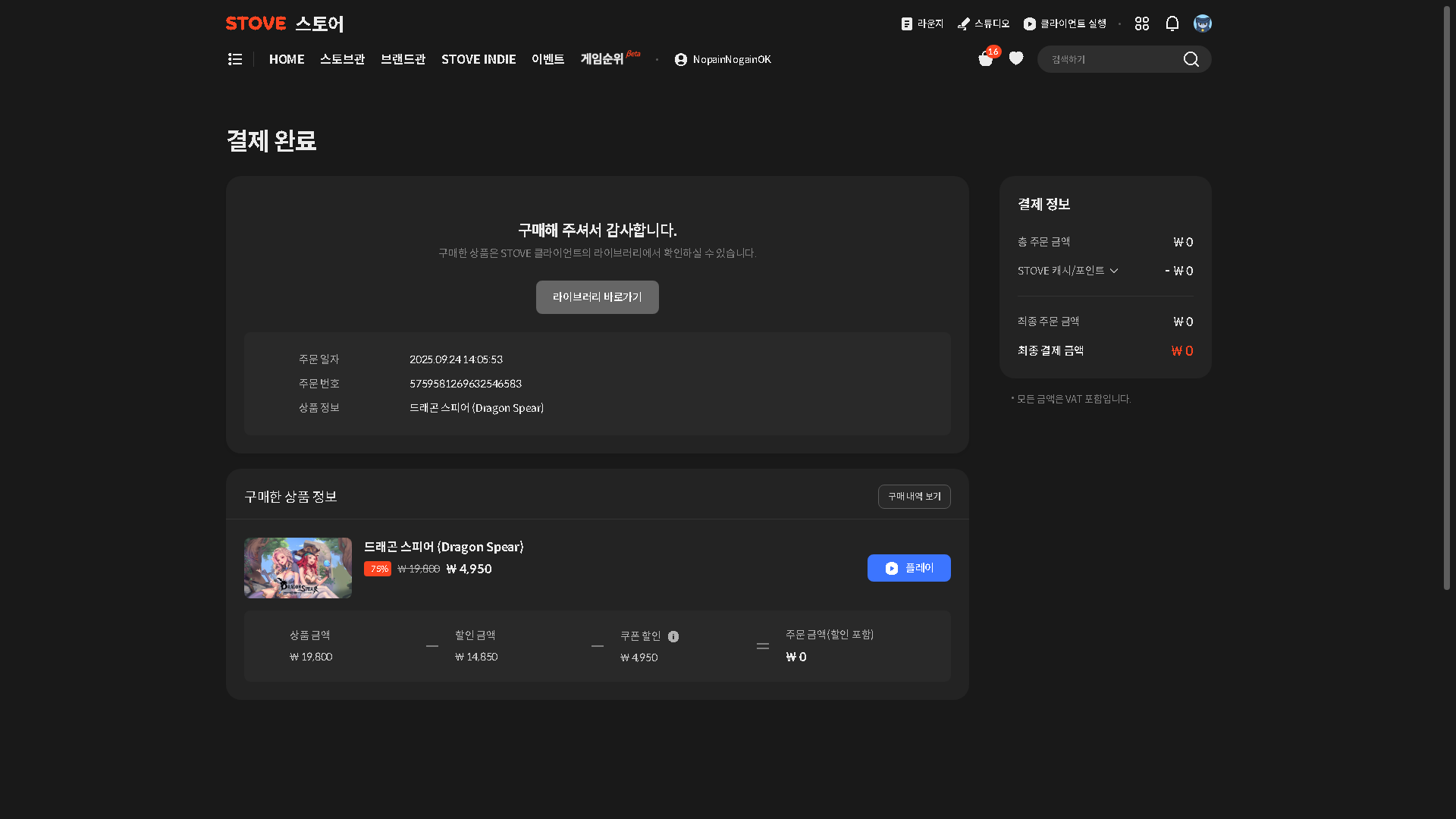Select the order number 5759581269632546583
This screenshot has height=819, width=1456.
pyautogui.click(x=466, y=384)
